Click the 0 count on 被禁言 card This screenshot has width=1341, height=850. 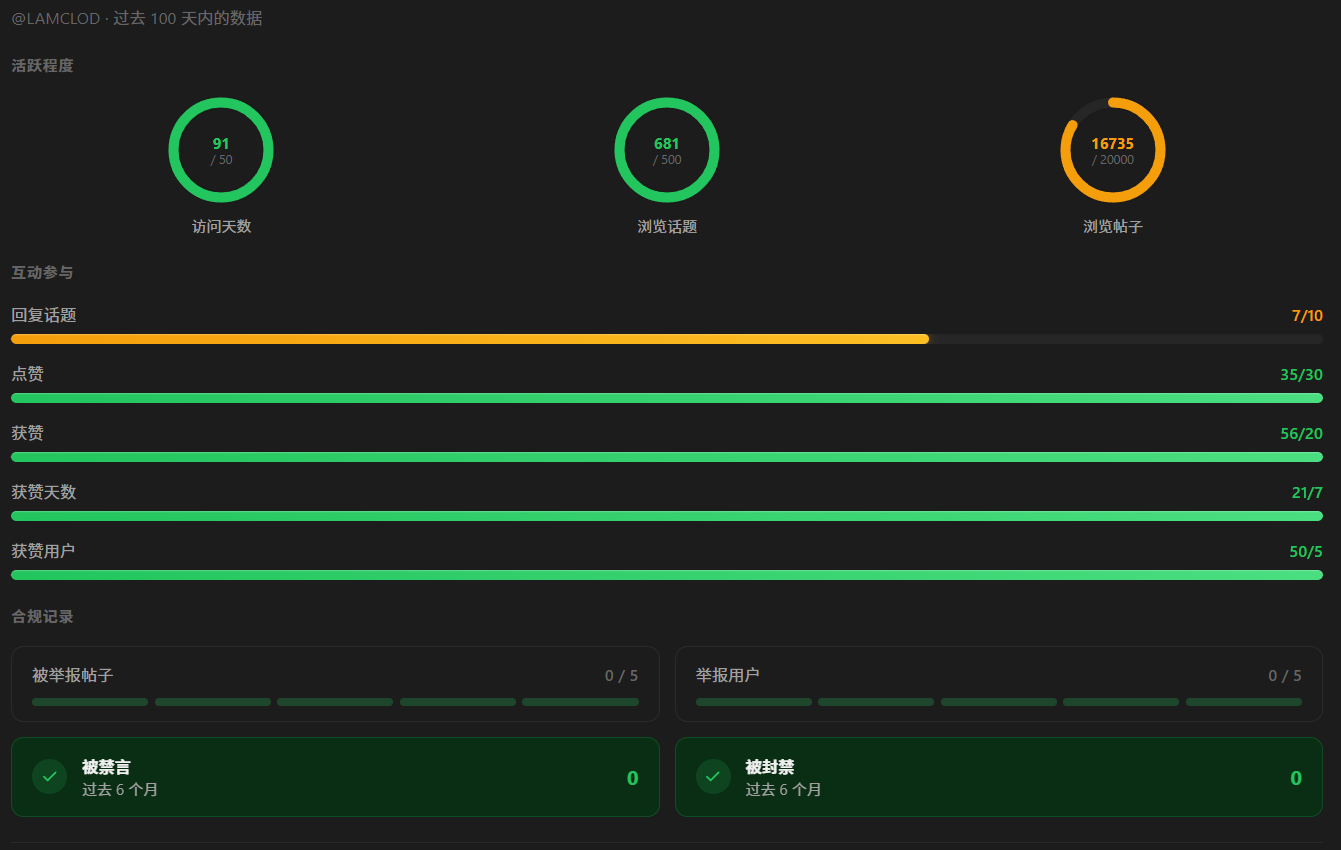(x=632, y=778)
